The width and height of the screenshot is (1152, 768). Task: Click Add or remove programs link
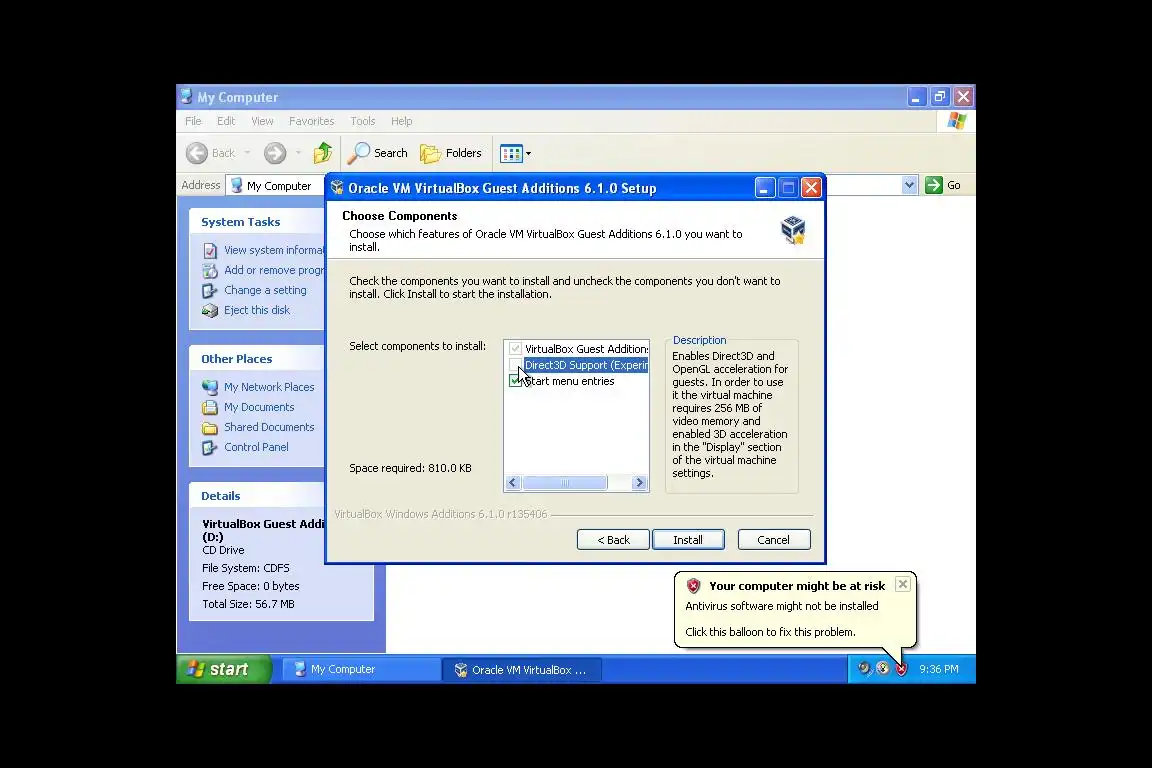[274, 270]
